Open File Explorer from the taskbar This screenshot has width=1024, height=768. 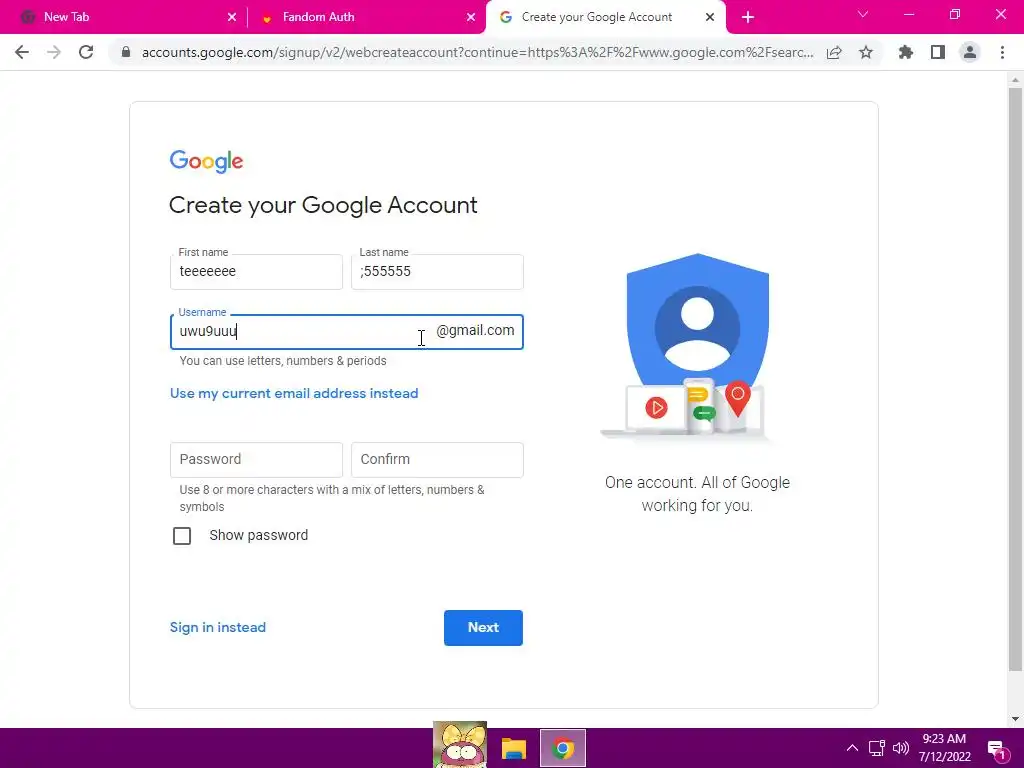514,748
